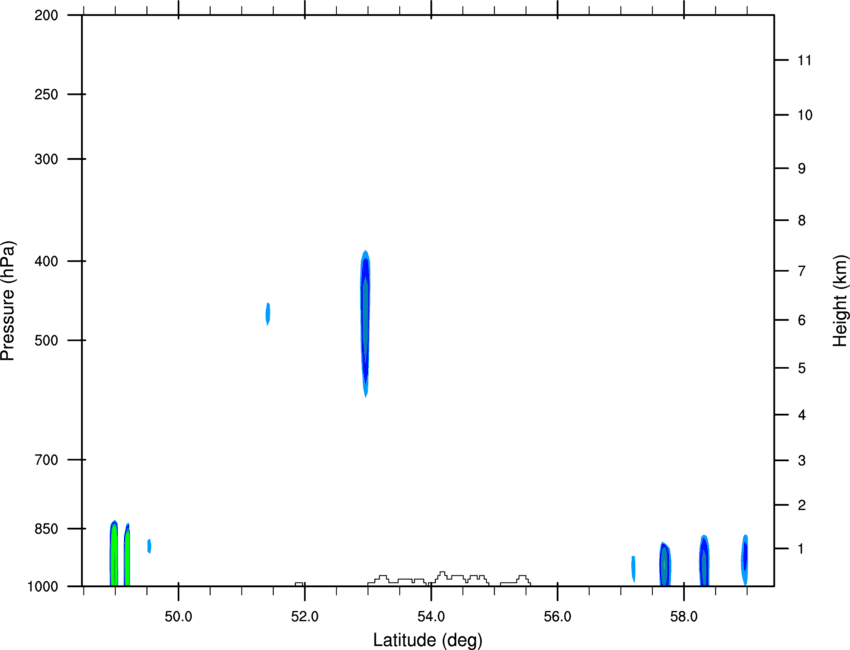Image resolution: width=850 pixels, height=650 pixels.
Task: Pick the height label 5
Action: point(802,368)
